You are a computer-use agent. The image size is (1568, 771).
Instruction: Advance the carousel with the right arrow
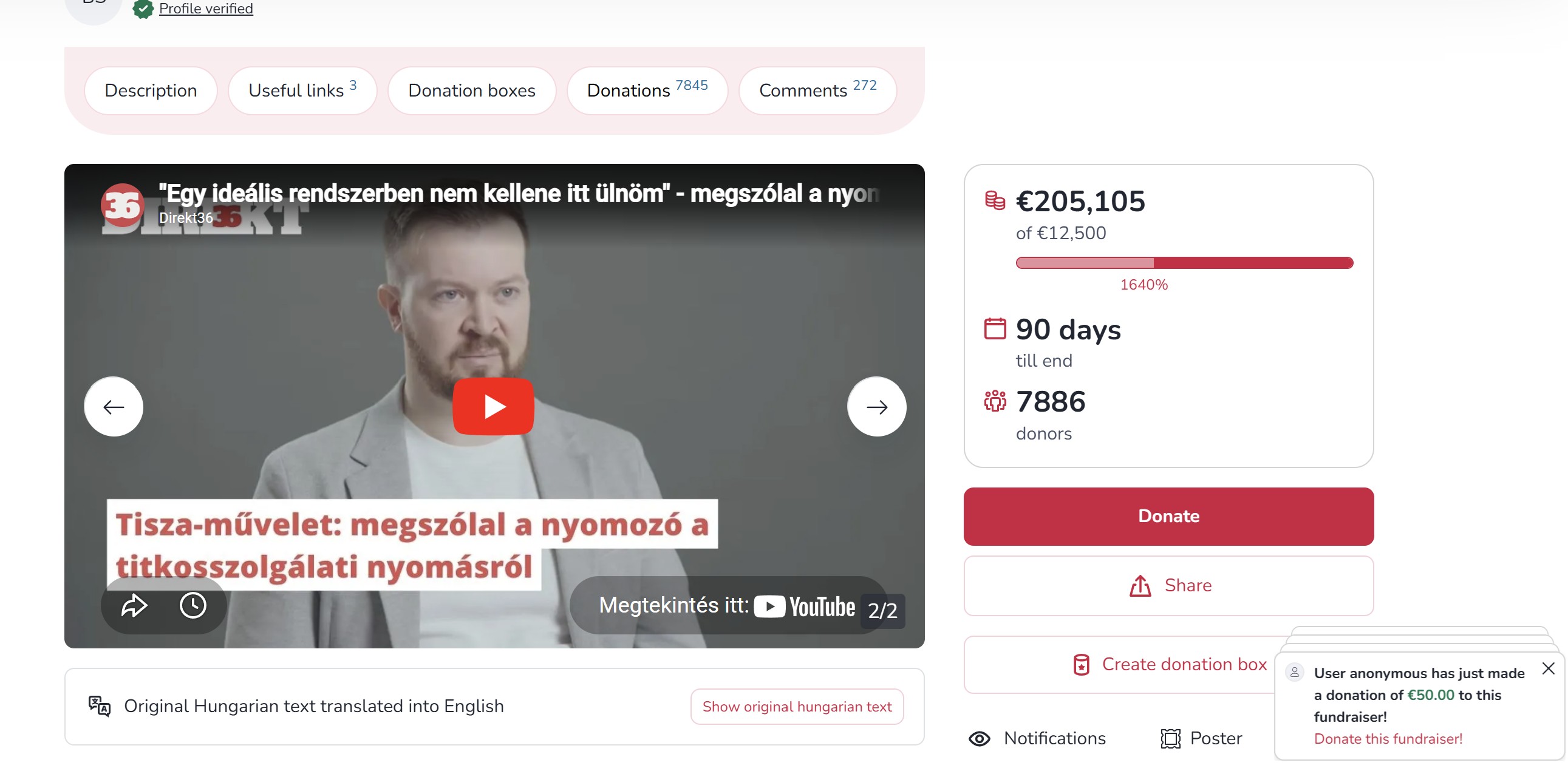click(876, 406)
